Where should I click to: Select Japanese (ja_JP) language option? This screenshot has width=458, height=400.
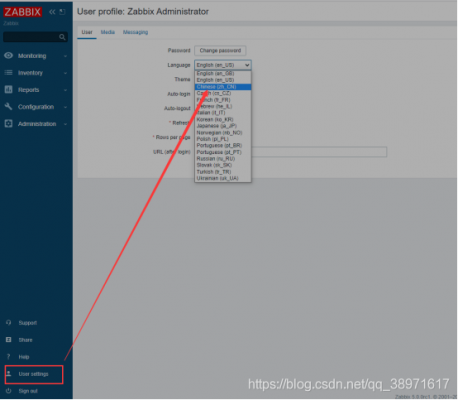(x=223, y=126)
